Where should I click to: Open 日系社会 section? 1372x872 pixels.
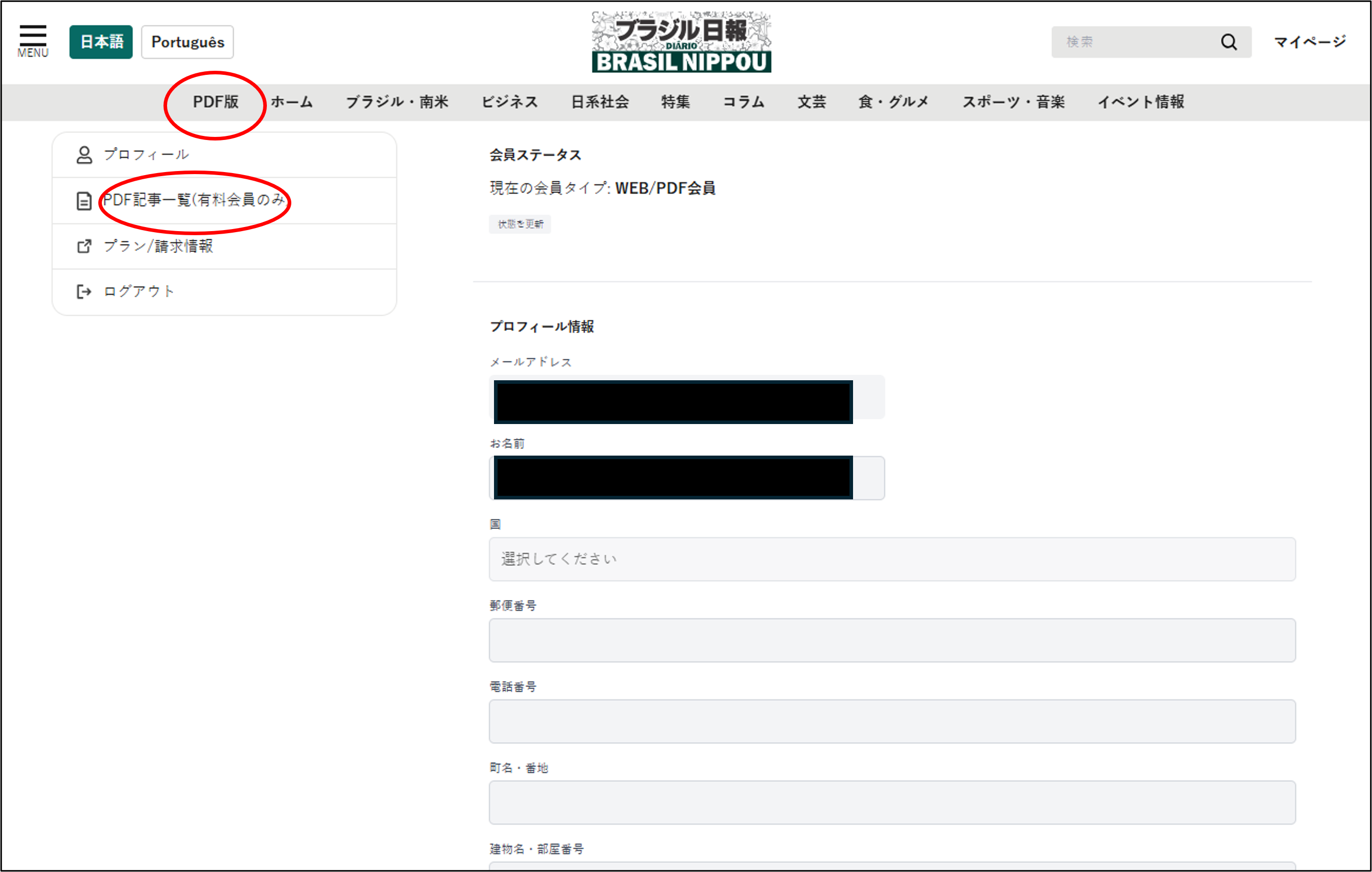[x=600, y=102]
